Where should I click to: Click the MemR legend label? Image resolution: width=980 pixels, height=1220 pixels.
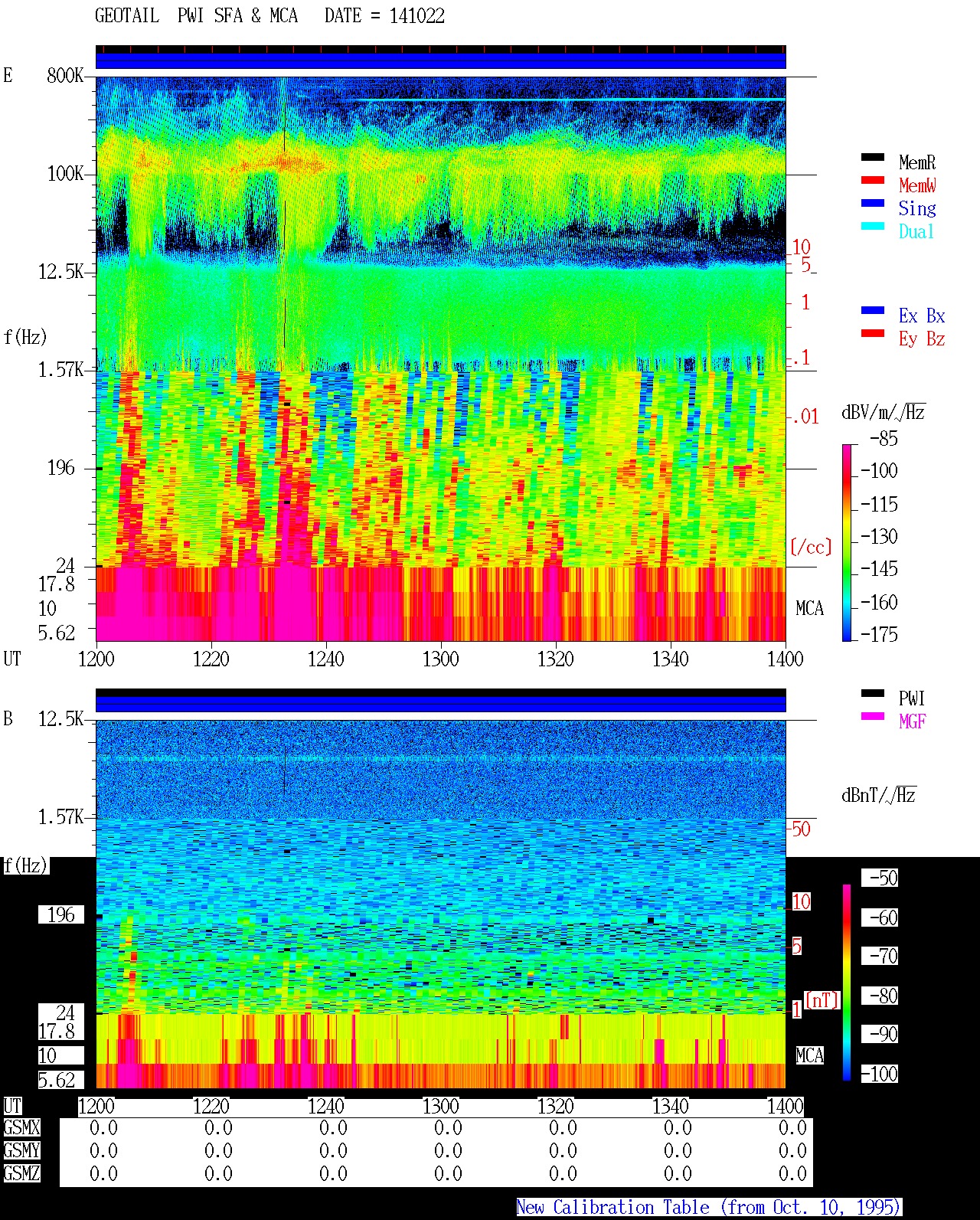point(917,162)
